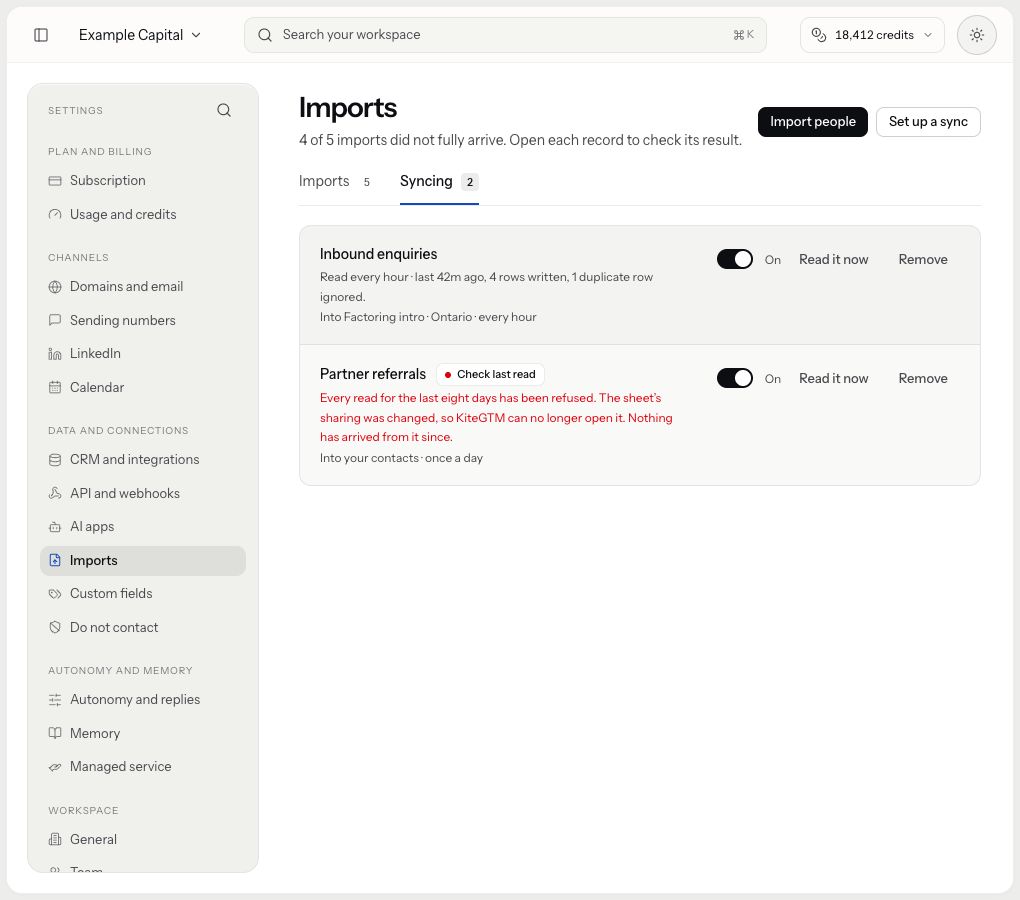The image size is (1020, 900).
Task: Click the Import people button
Action: coord(812,122)
